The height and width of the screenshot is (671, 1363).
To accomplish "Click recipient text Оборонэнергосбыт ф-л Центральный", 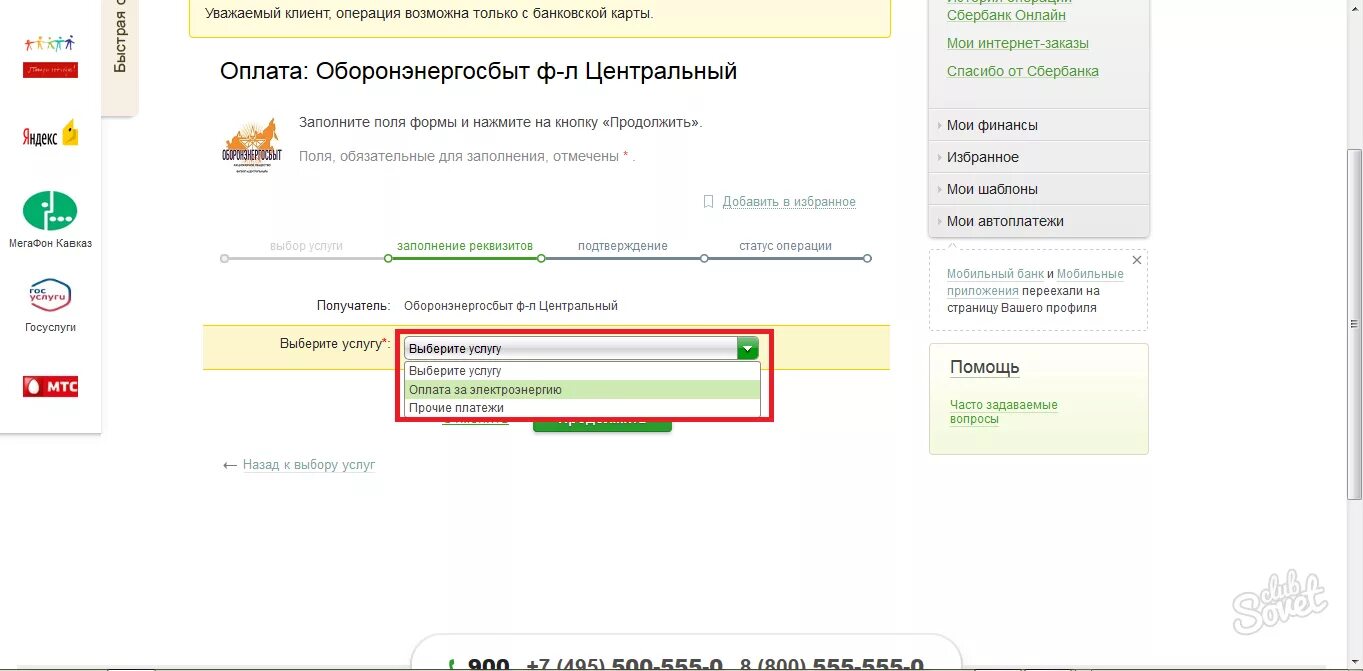I will pos(511,306).
